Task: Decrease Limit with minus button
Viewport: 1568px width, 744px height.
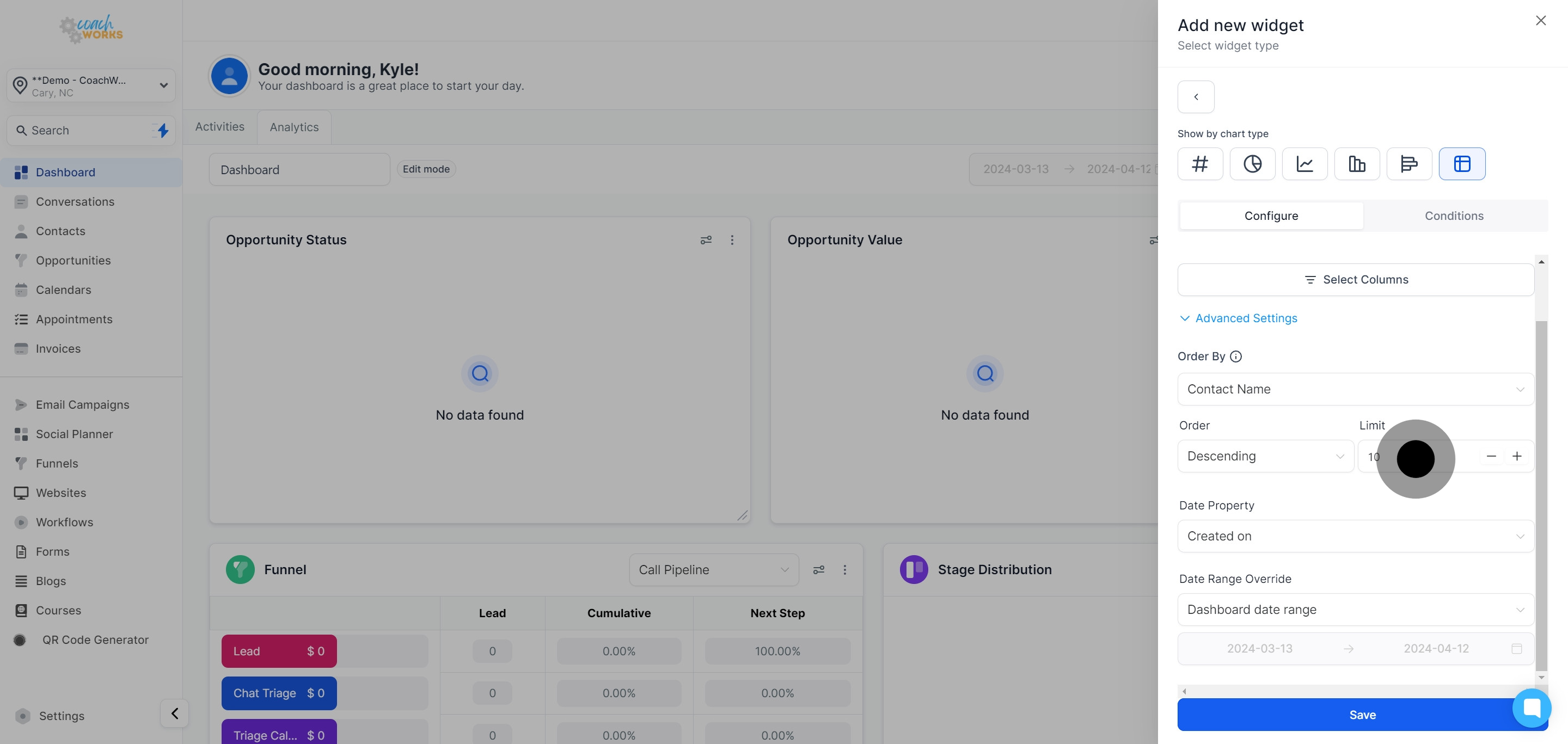Action: pos(1491,456)
